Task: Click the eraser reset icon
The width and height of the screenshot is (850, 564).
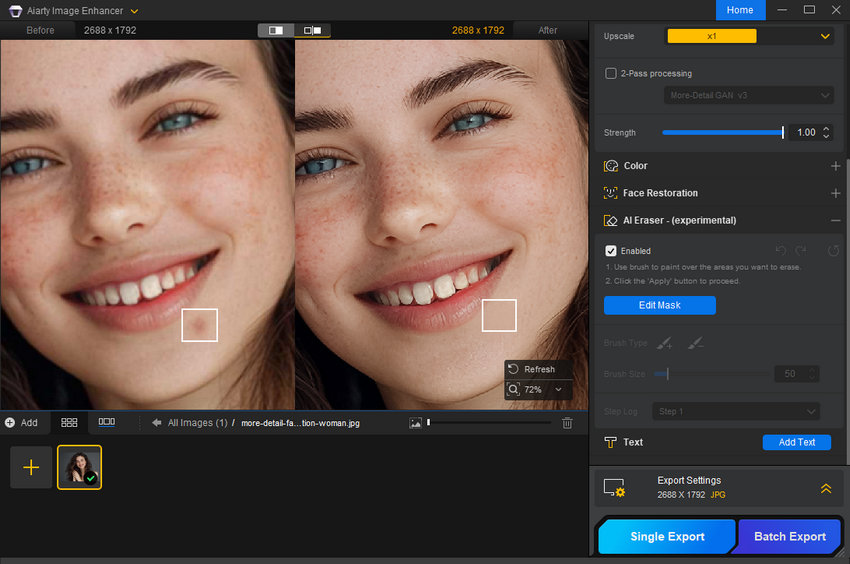Action: pyautogui.click(x=833, y=251)
